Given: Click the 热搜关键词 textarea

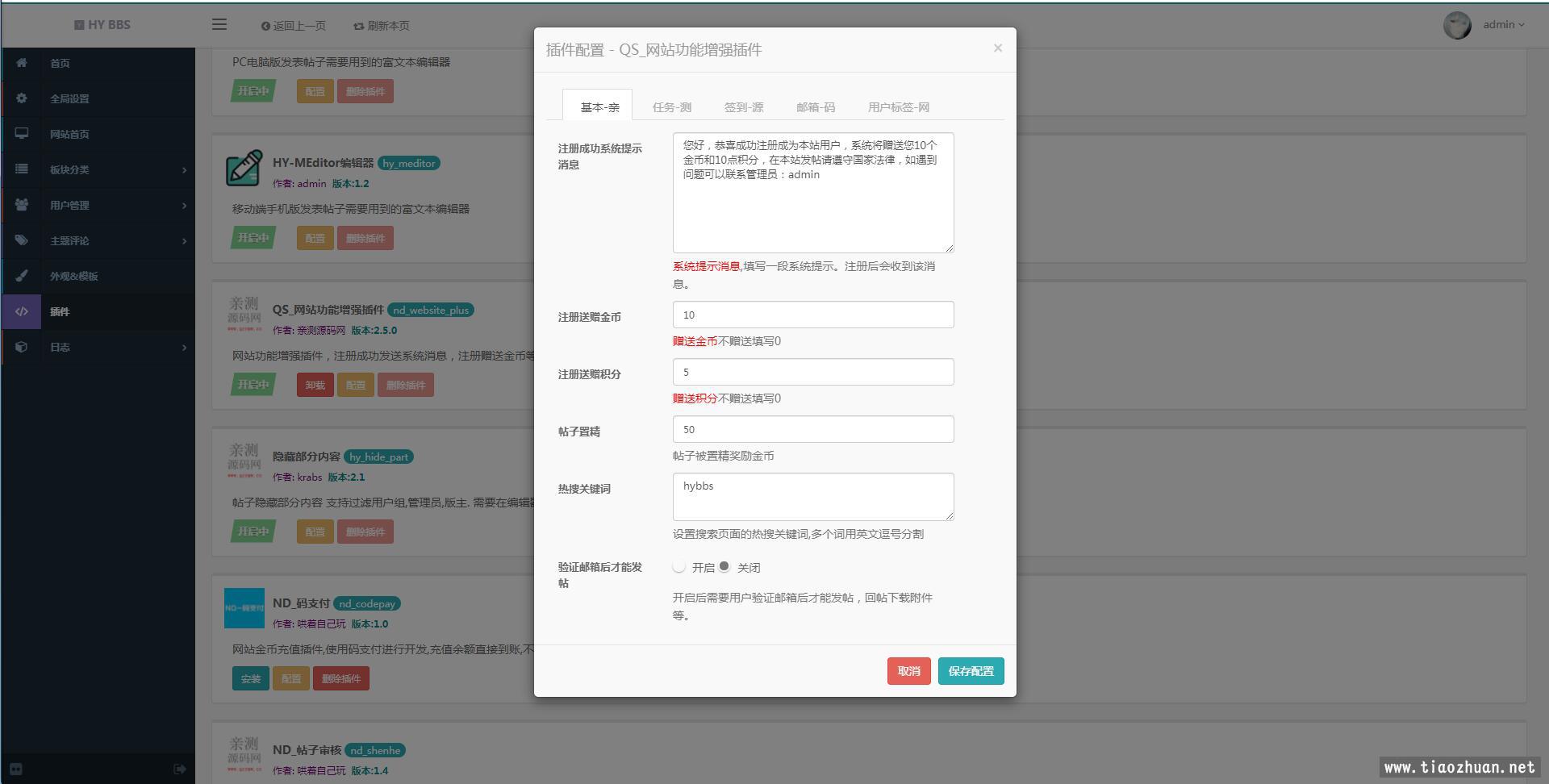Looking at the screenshot, I should pyautogui.click(x=813, y=497).
